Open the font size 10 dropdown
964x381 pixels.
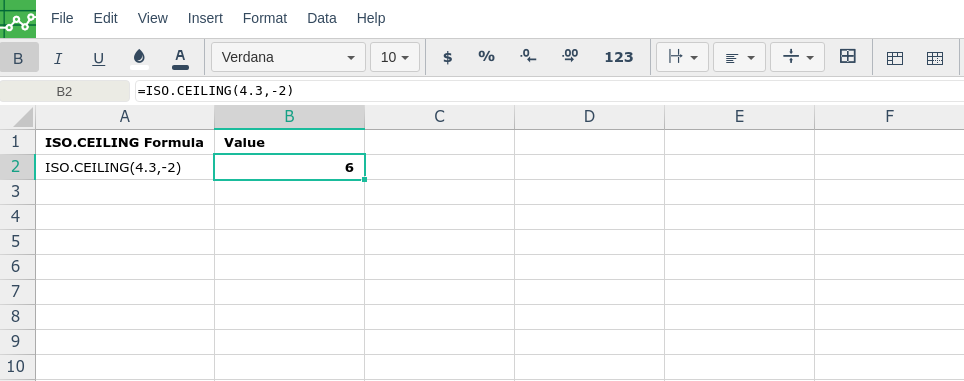click(x=395, y=57)
